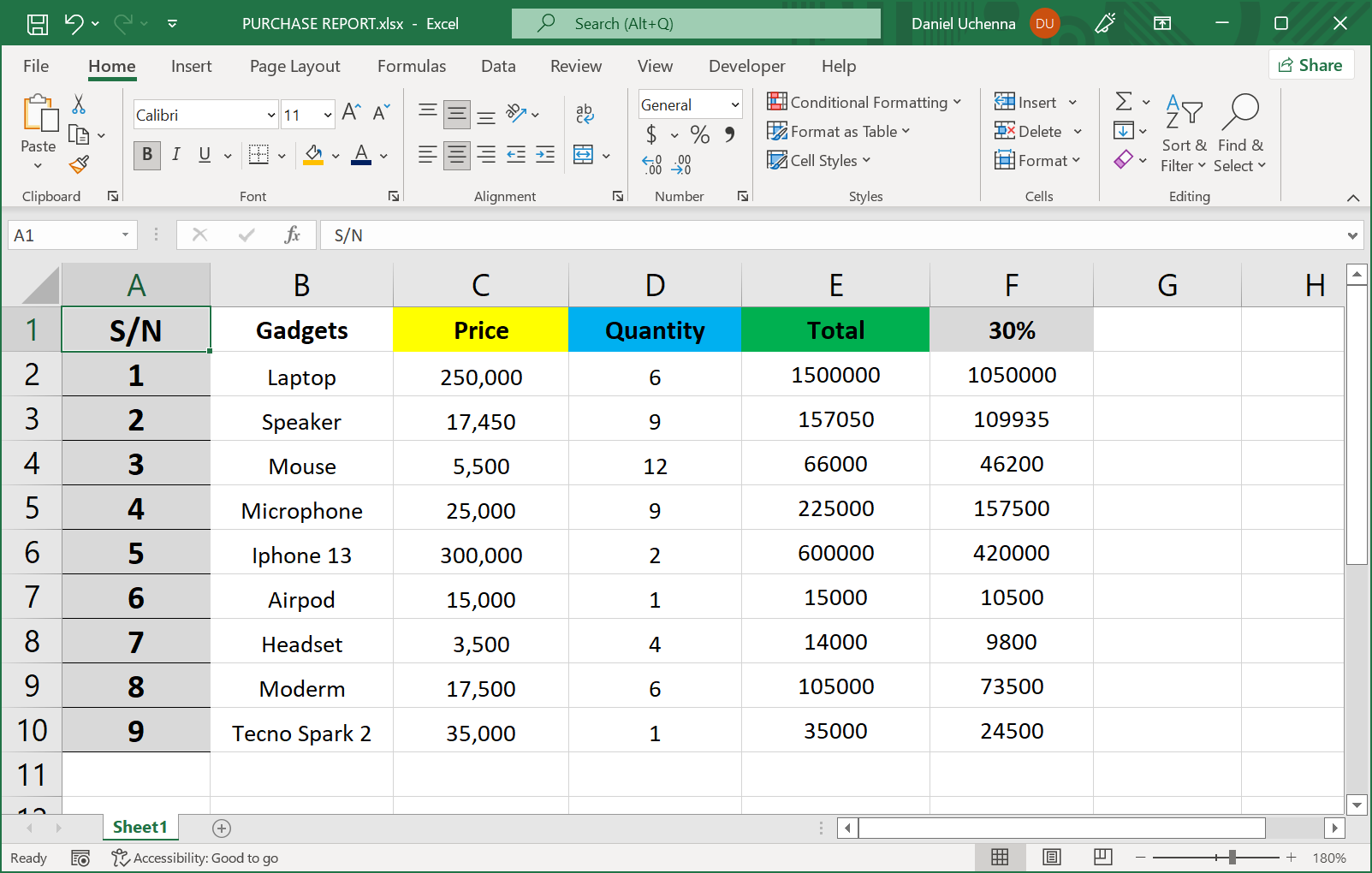Switch to Page Break Preview view
1372x873 pixels.
coord(1102,858)
